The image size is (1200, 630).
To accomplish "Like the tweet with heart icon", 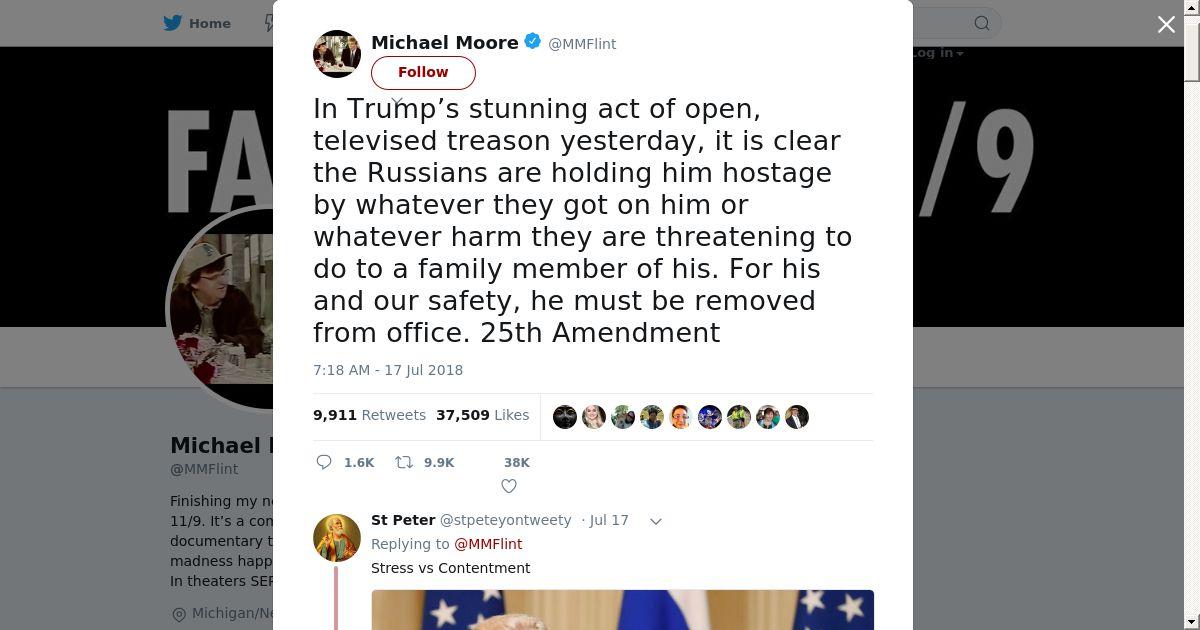I will pyautogui.click(x=509, y=486).
